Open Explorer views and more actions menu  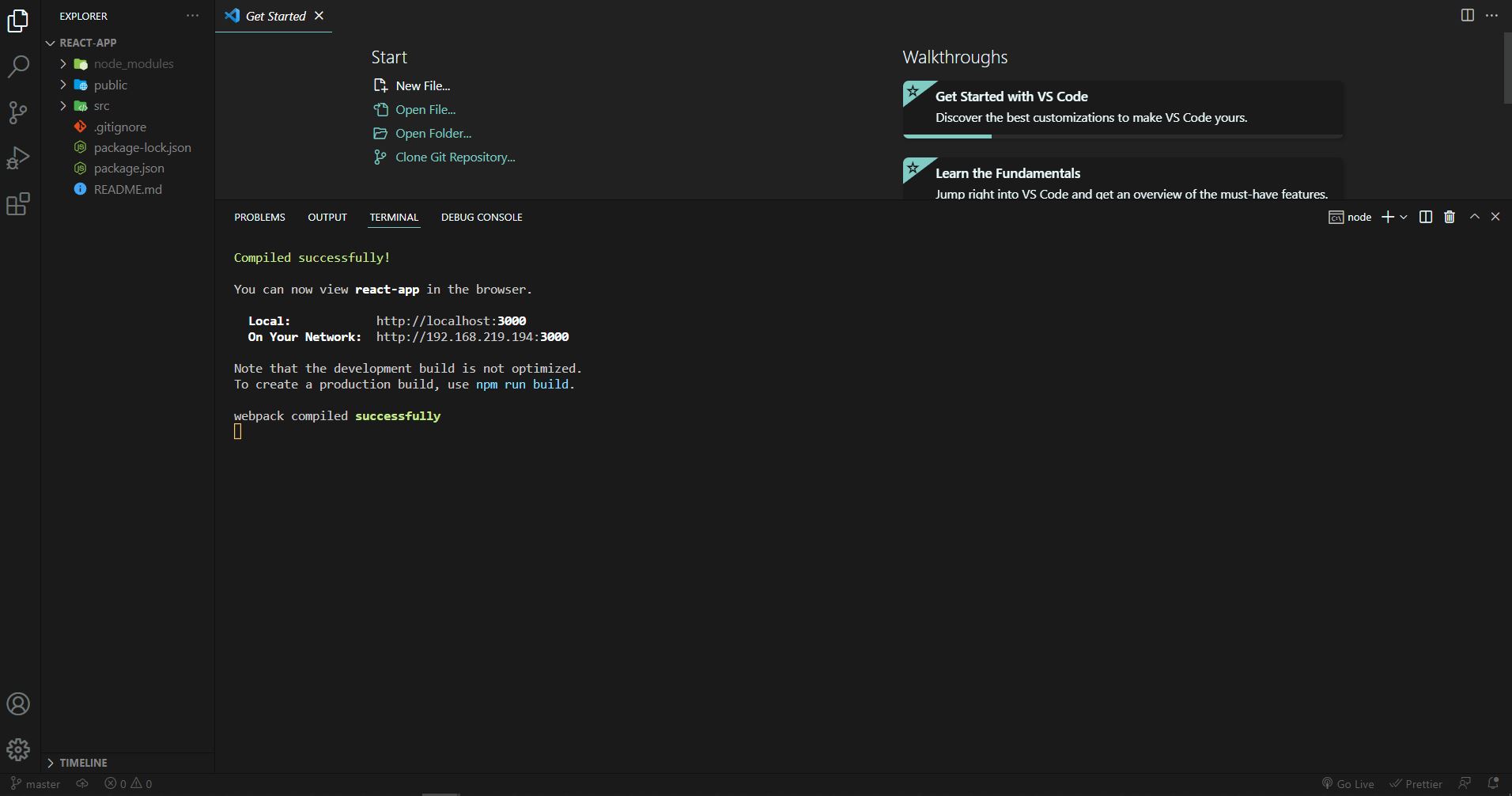click(192, 16)
